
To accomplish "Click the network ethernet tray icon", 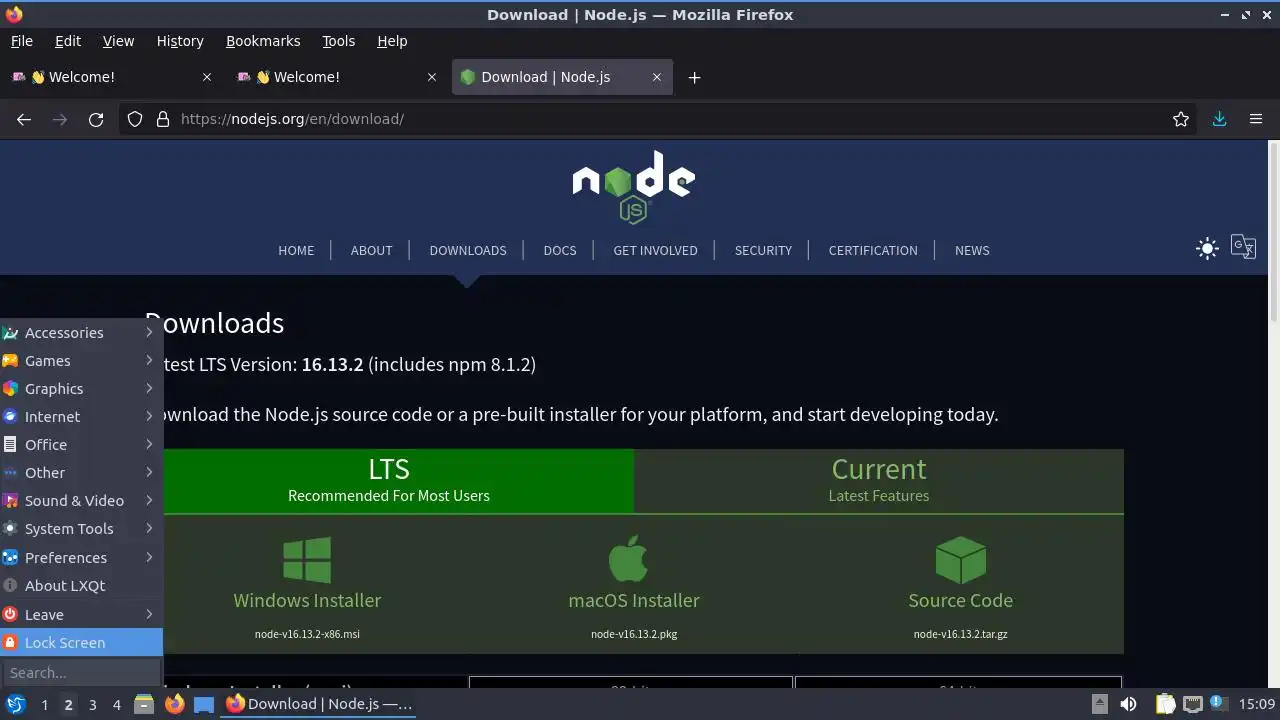I will 1193,704.
